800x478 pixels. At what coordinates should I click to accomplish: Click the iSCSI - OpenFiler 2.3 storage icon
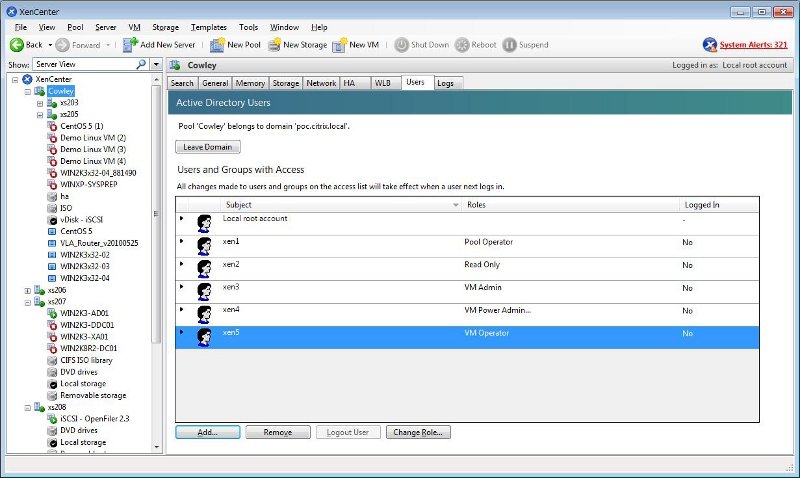(x=52, y=419)
